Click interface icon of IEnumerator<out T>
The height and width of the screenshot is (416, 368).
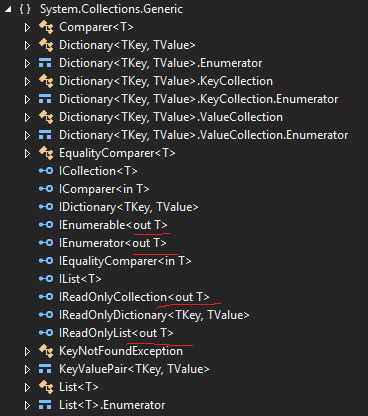[x=46, y=243]
